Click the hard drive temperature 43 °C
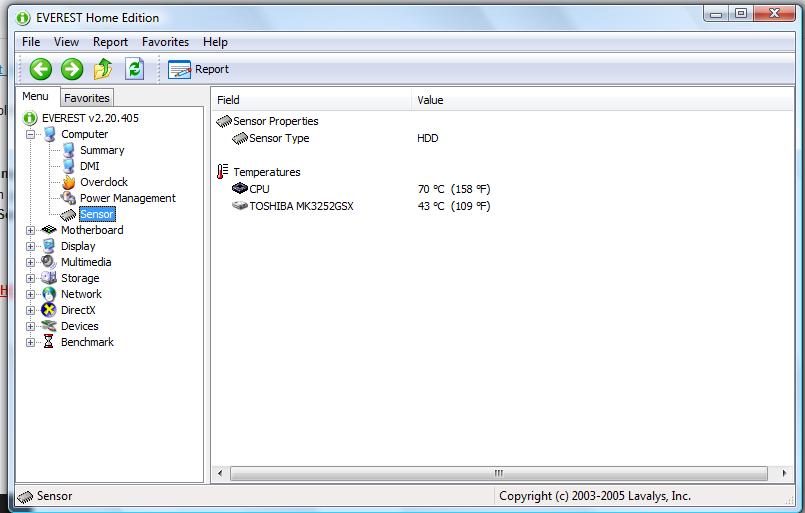Viewport: 805px width, 513px height. click(454, 206)
